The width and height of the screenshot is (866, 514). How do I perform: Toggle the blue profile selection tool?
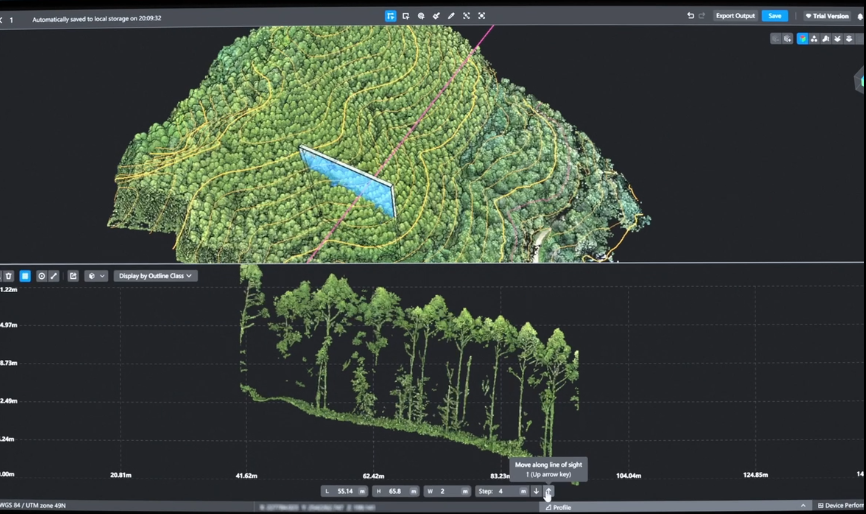390,16
